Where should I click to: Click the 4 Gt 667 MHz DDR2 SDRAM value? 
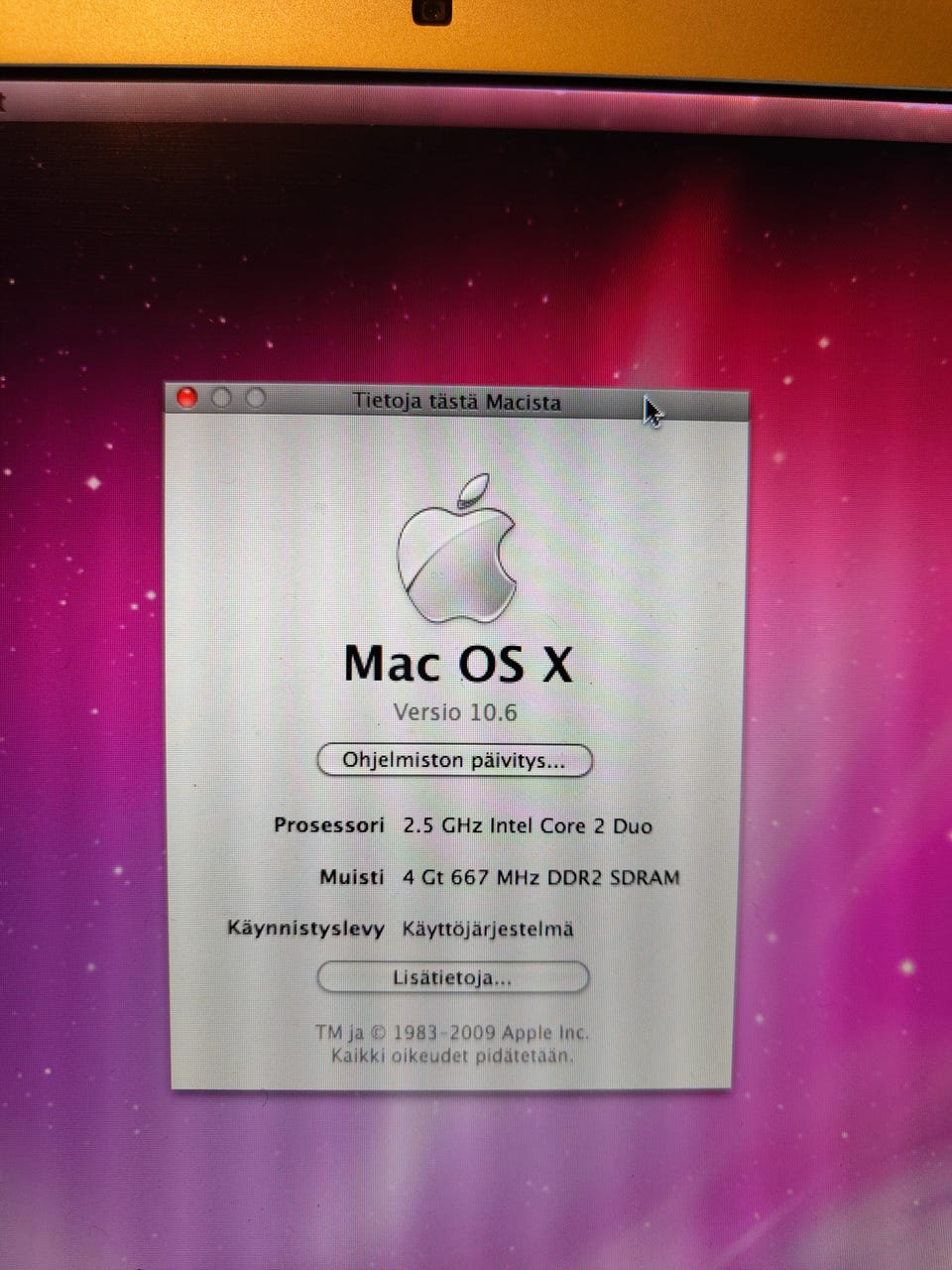tap(541, 878)
